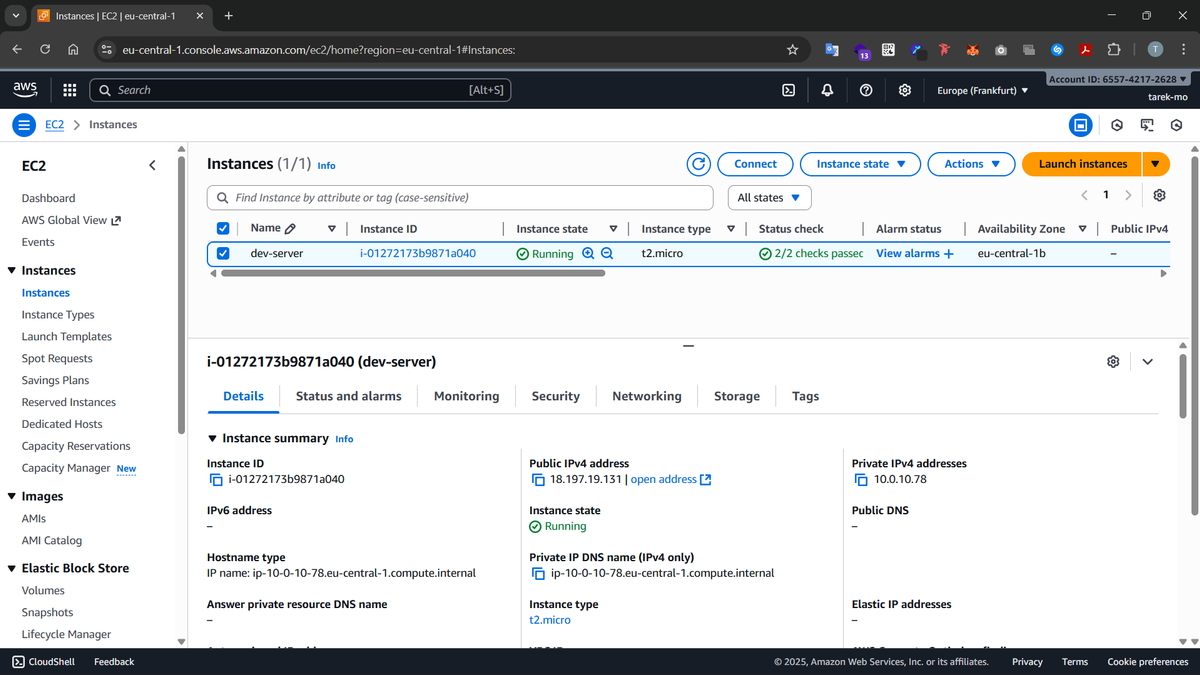Collapse the Instance summary section
This screenshot has height=675, width=1200.
pos(212,438)
